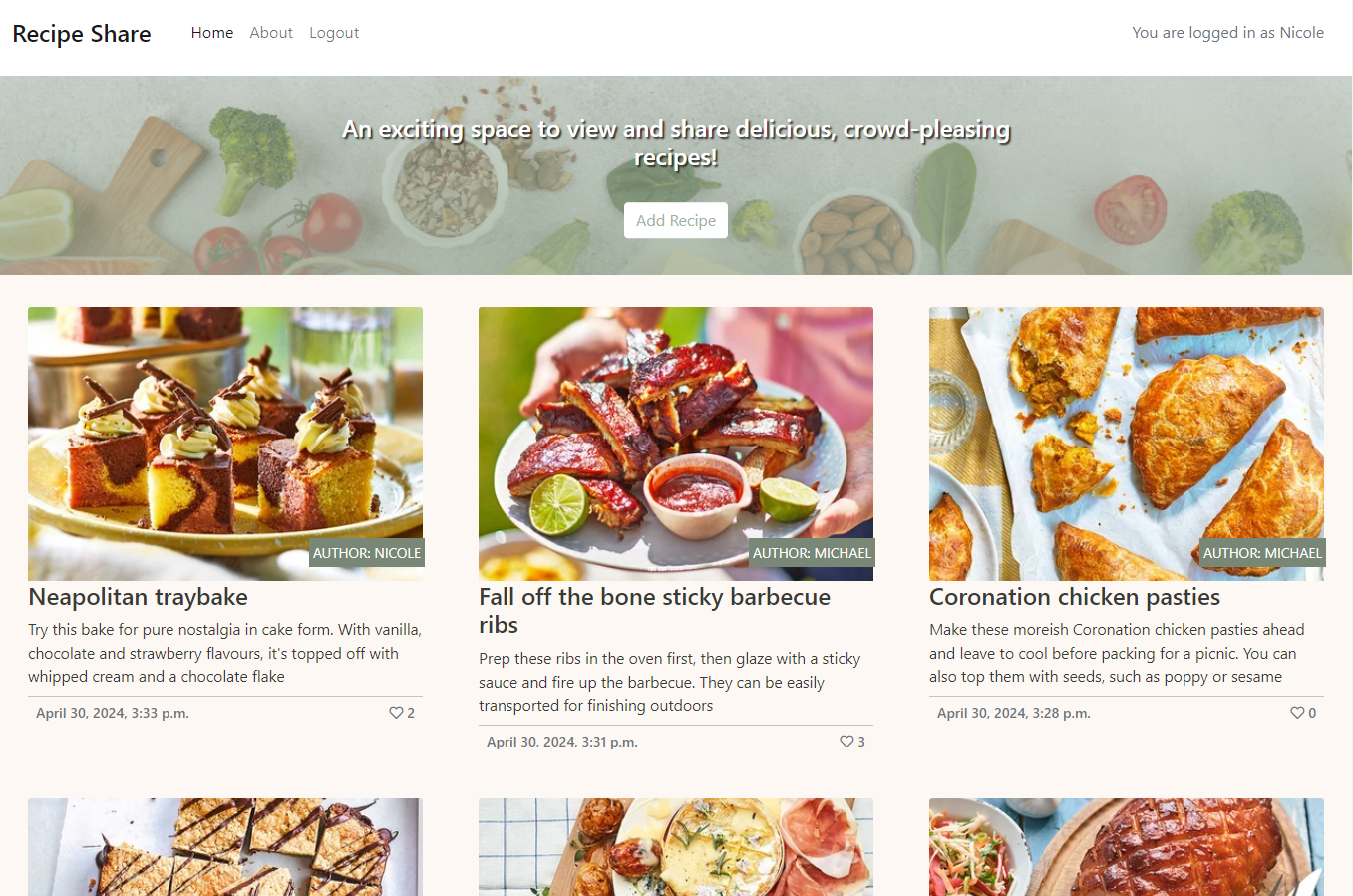
Task: Click the heart icon on Coronation chicken pasties
Action: (x=1297, y=713)
